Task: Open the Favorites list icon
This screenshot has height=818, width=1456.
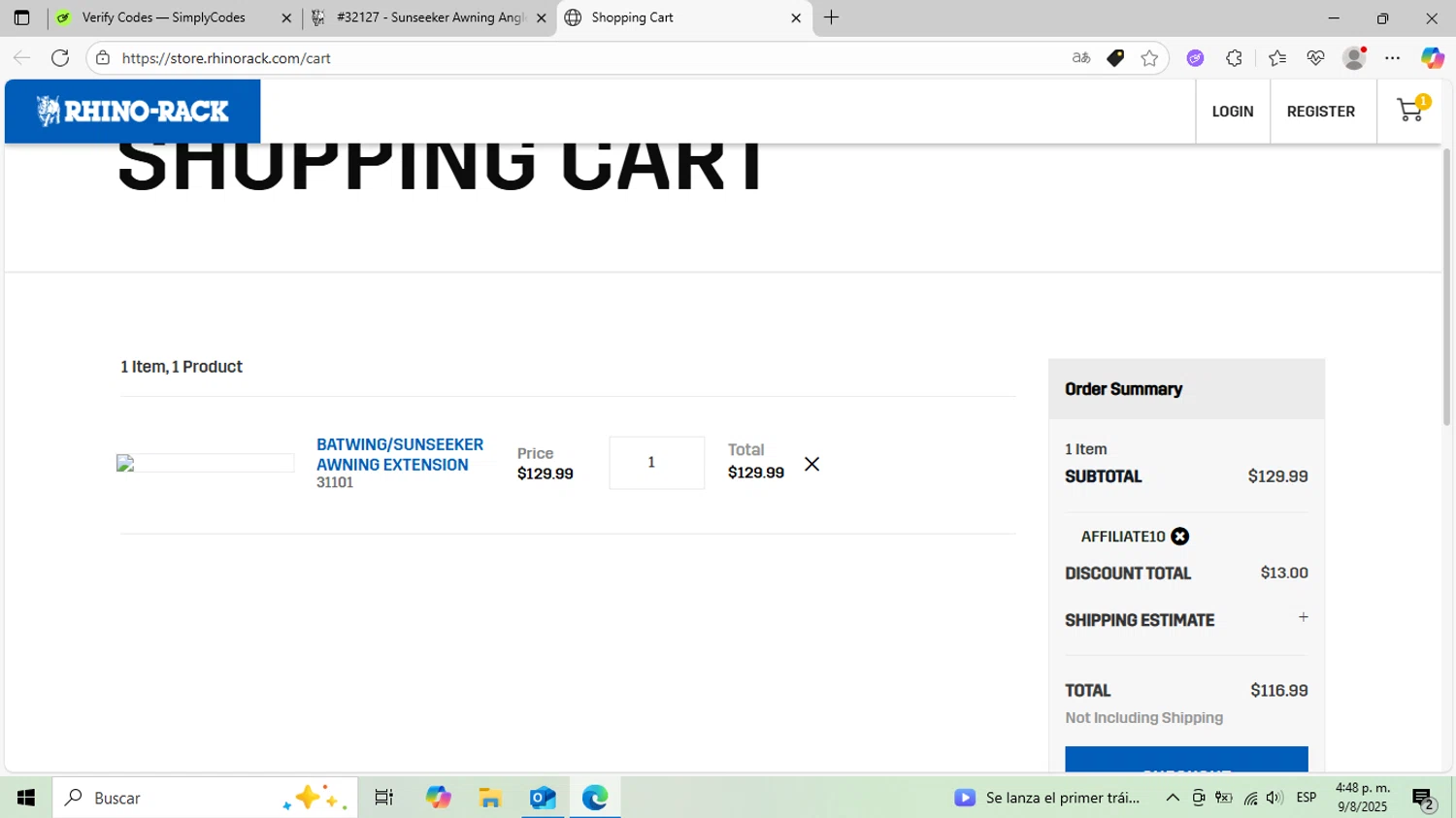Action: pos(1276,58)
